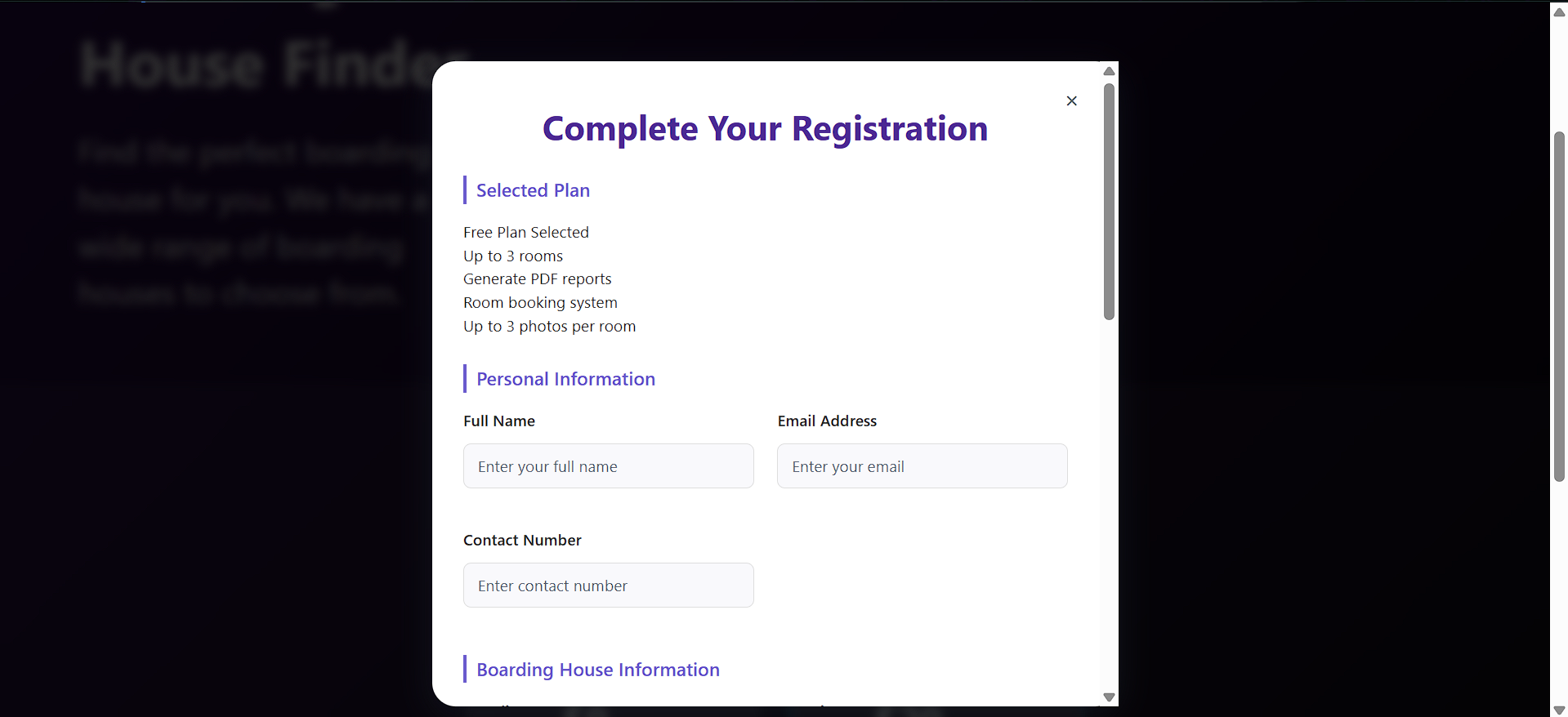This screenshot has height=717, width=1568.
Task: Click the Free Plan Selected text
Action: (x=526, y=233)
